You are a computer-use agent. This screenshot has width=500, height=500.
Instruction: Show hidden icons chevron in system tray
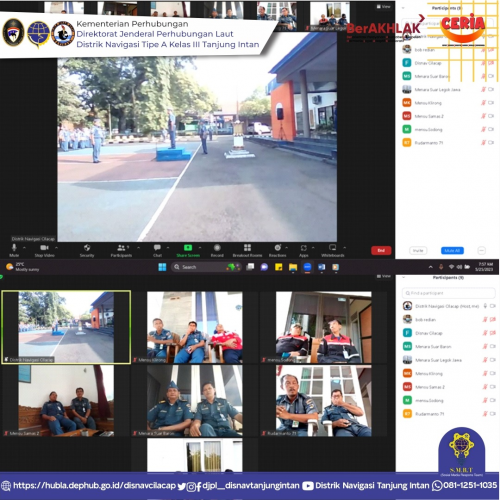pyautogui.click(x=431, y=267)
